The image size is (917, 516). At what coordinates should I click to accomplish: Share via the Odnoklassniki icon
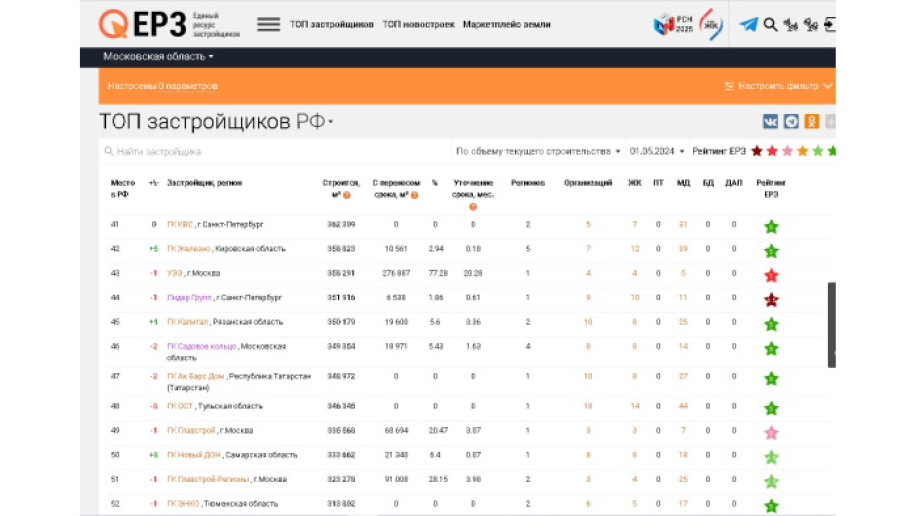click(x=811, y=121)
